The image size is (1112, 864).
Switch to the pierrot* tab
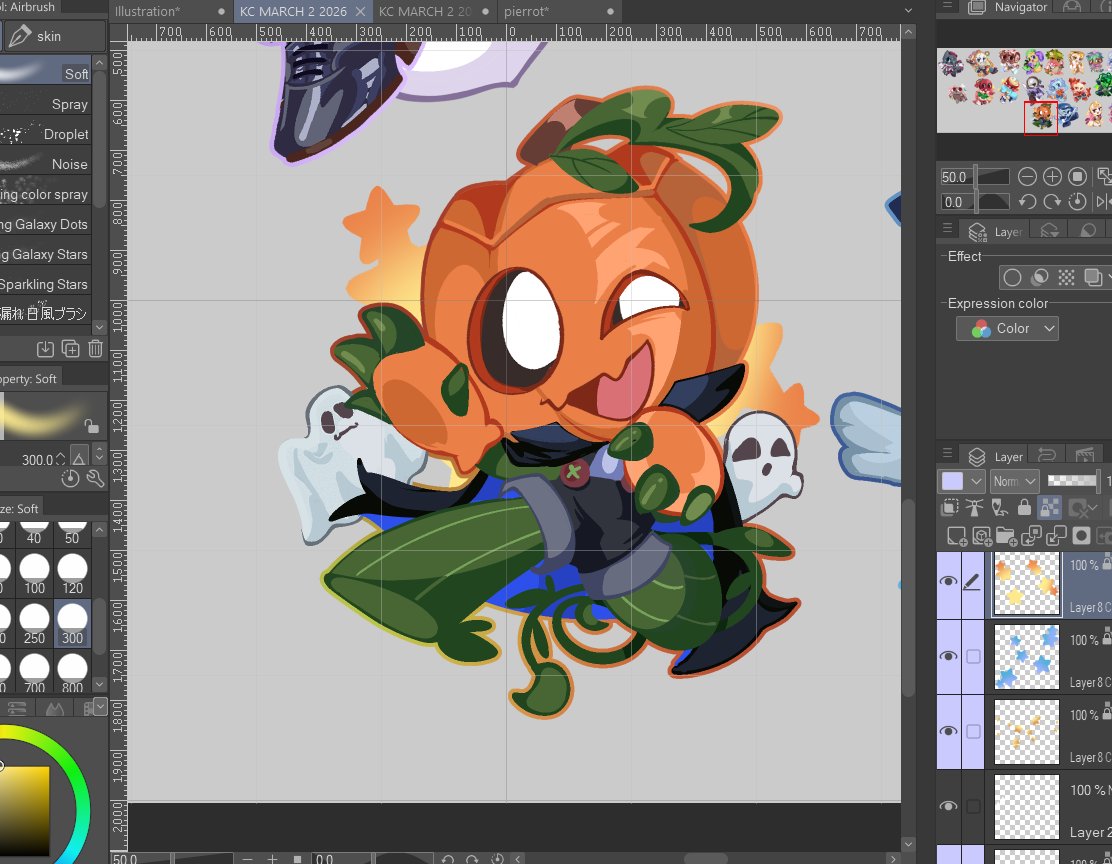pyautogui.click(x=526, y=11)
